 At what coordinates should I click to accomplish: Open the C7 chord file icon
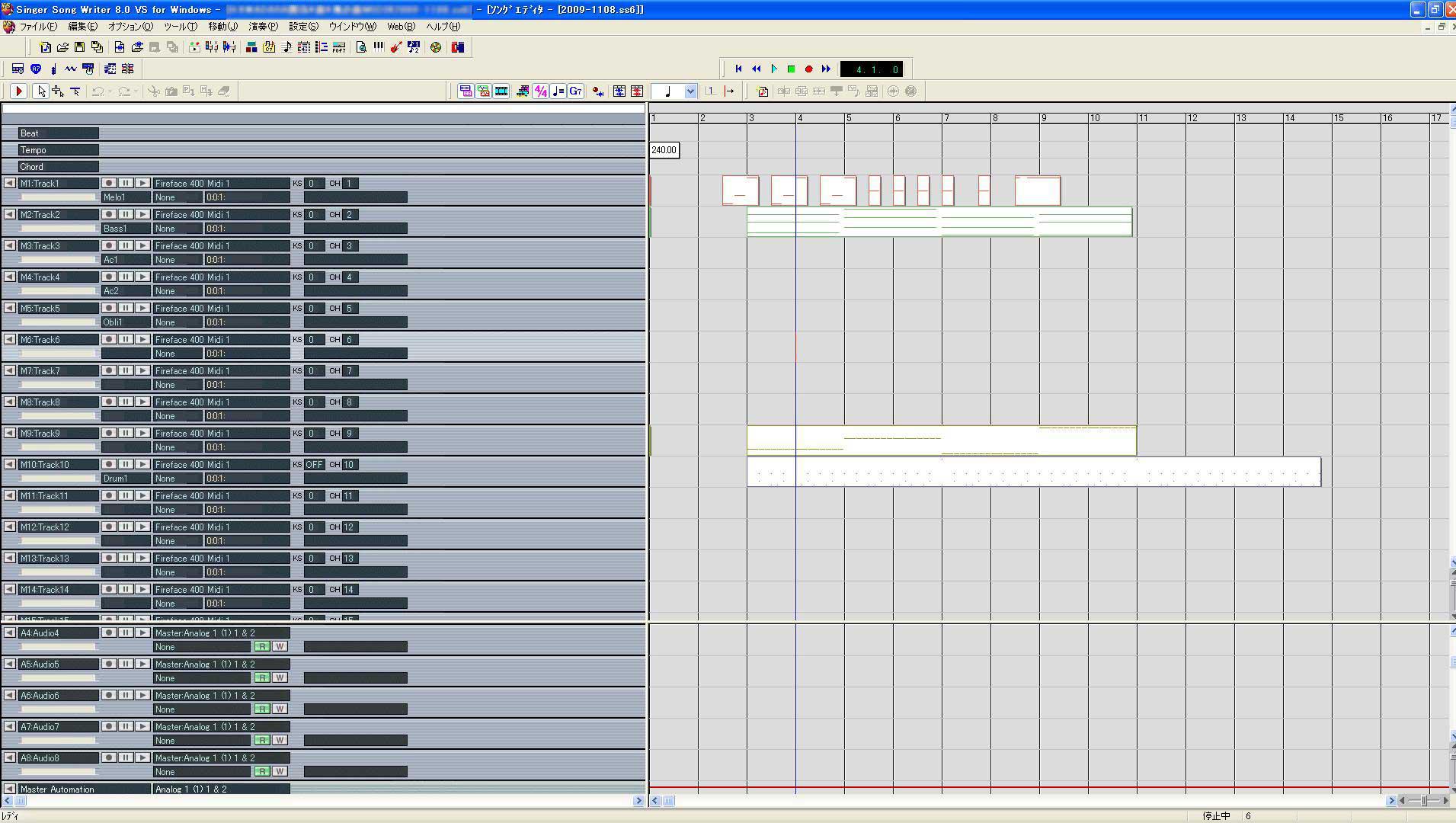[x=269, y=47]
